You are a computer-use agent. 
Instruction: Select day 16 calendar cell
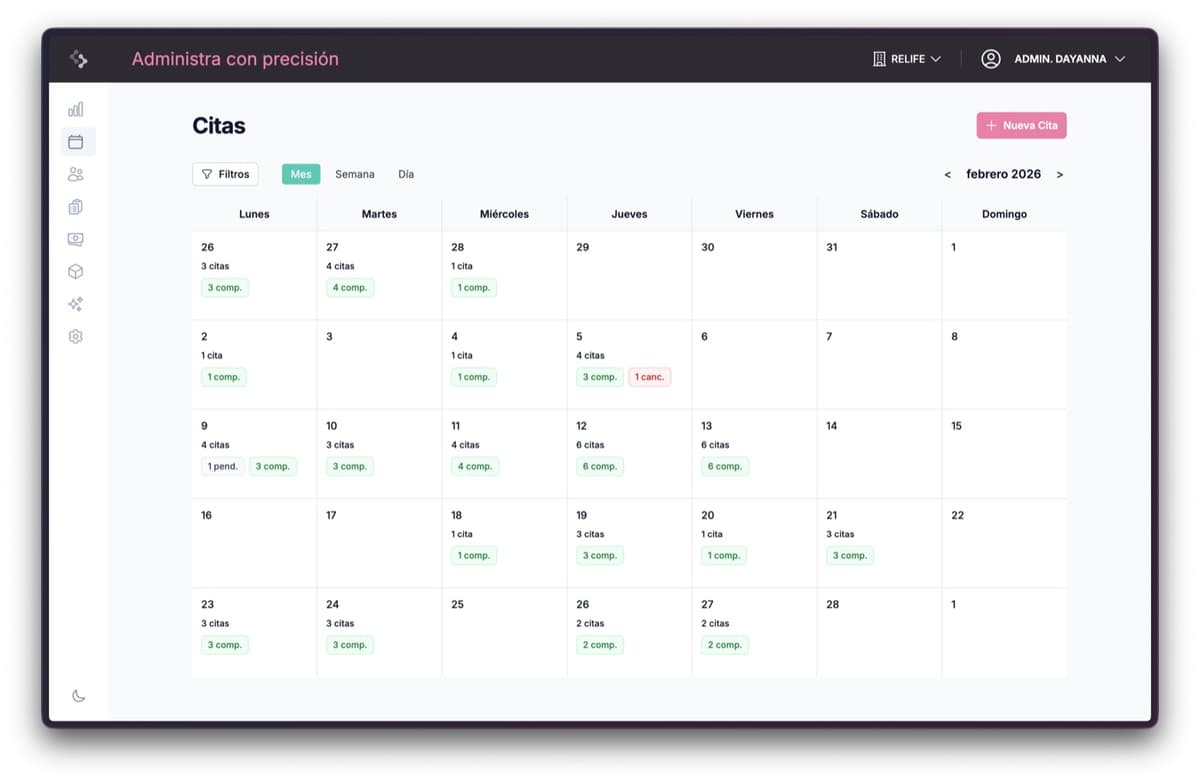pyautogui.click(x=254, y=543)
